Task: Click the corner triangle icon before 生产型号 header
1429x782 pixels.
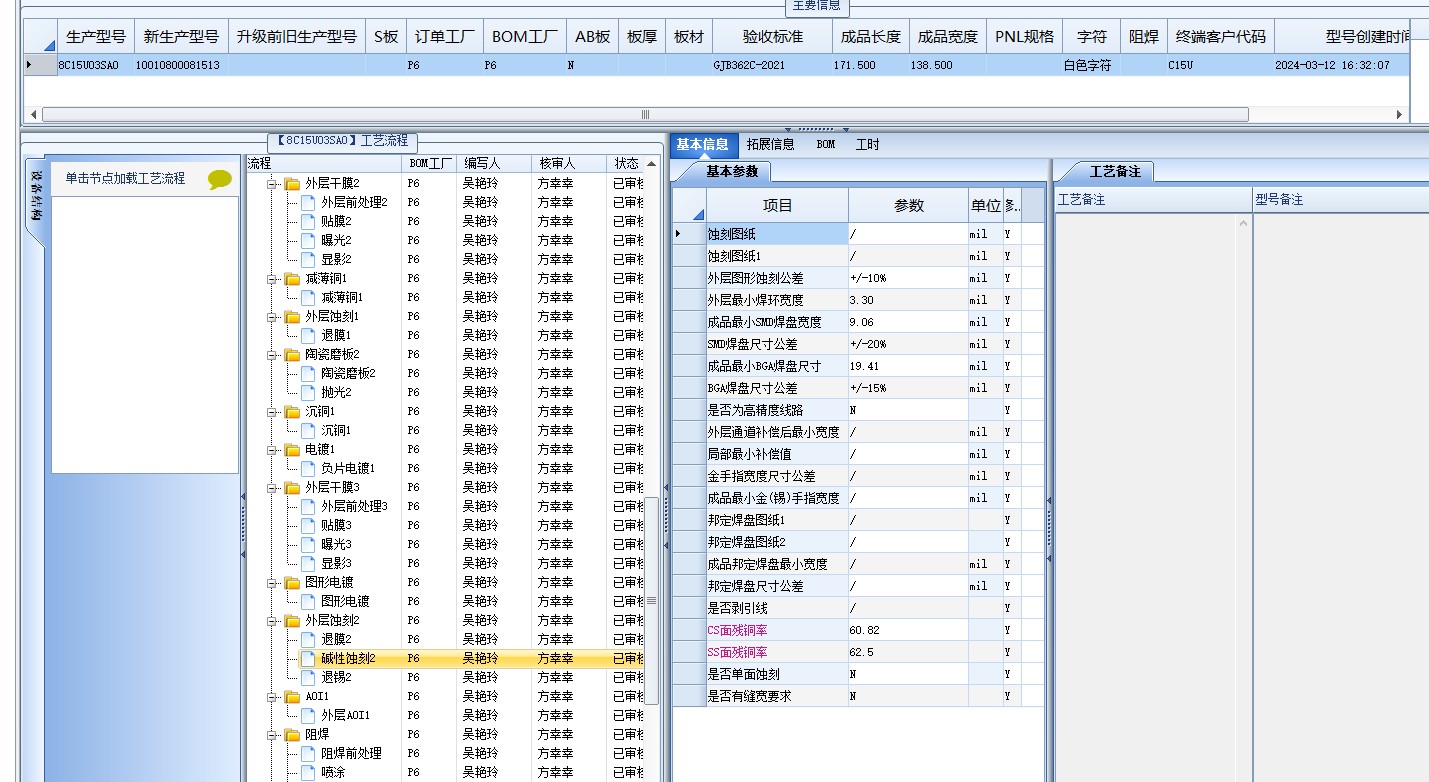Action: coord(48,44)
